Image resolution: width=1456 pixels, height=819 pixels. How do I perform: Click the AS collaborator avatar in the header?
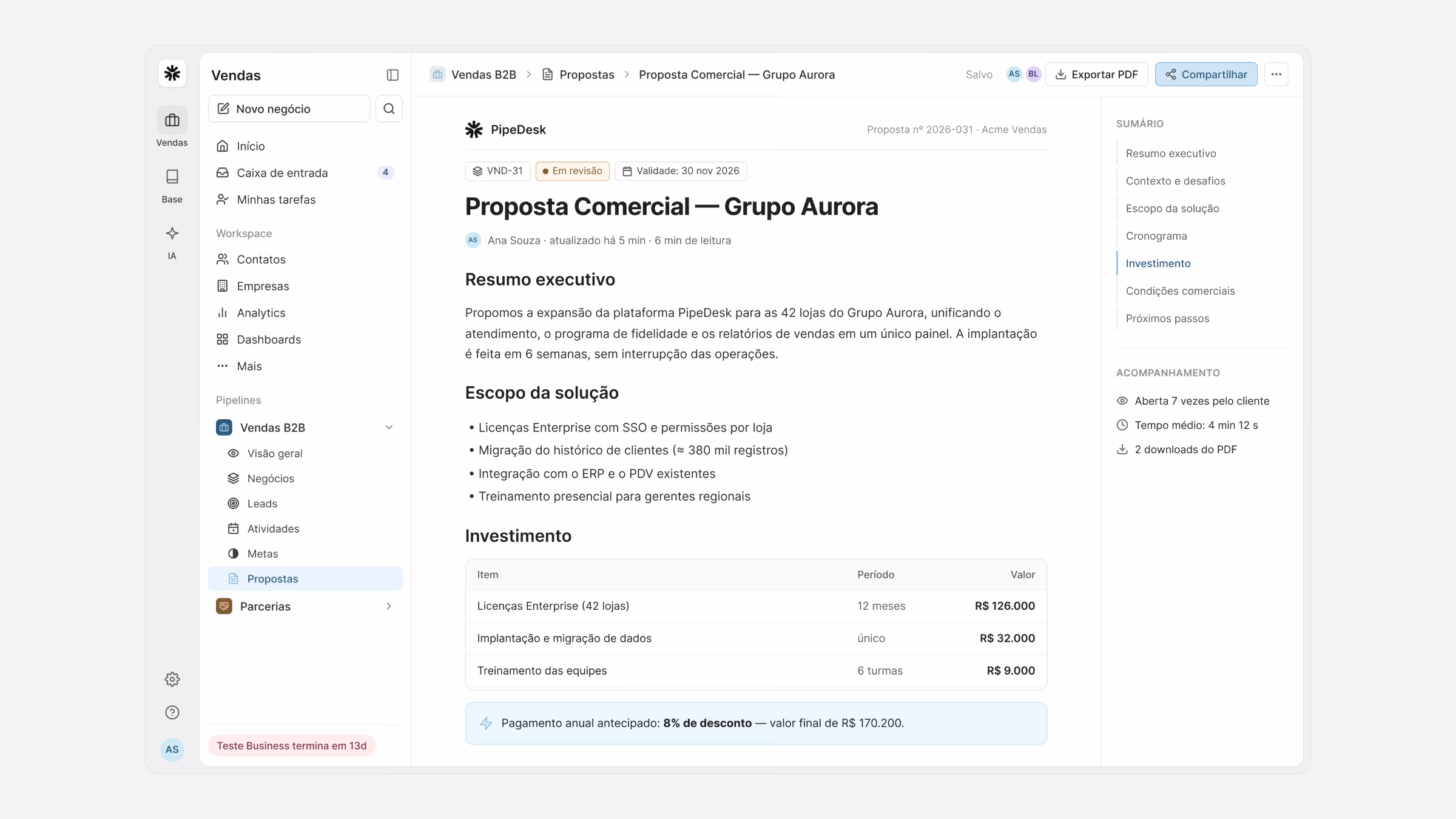(x=1014, y=74)
